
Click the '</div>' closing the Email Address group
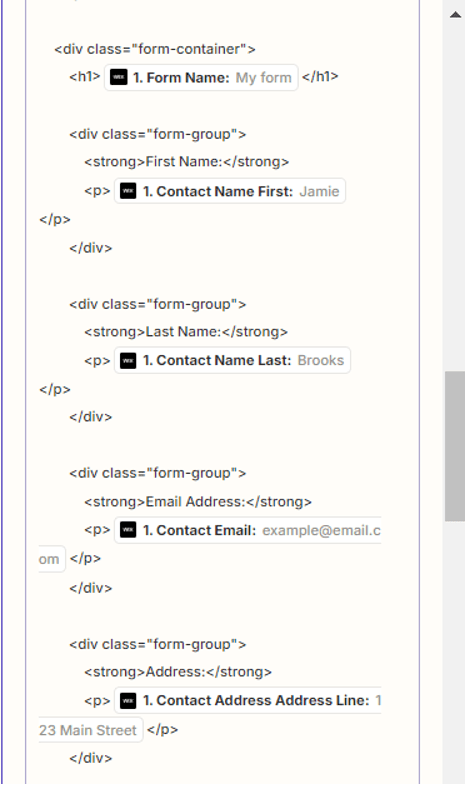tap(91, 588)
